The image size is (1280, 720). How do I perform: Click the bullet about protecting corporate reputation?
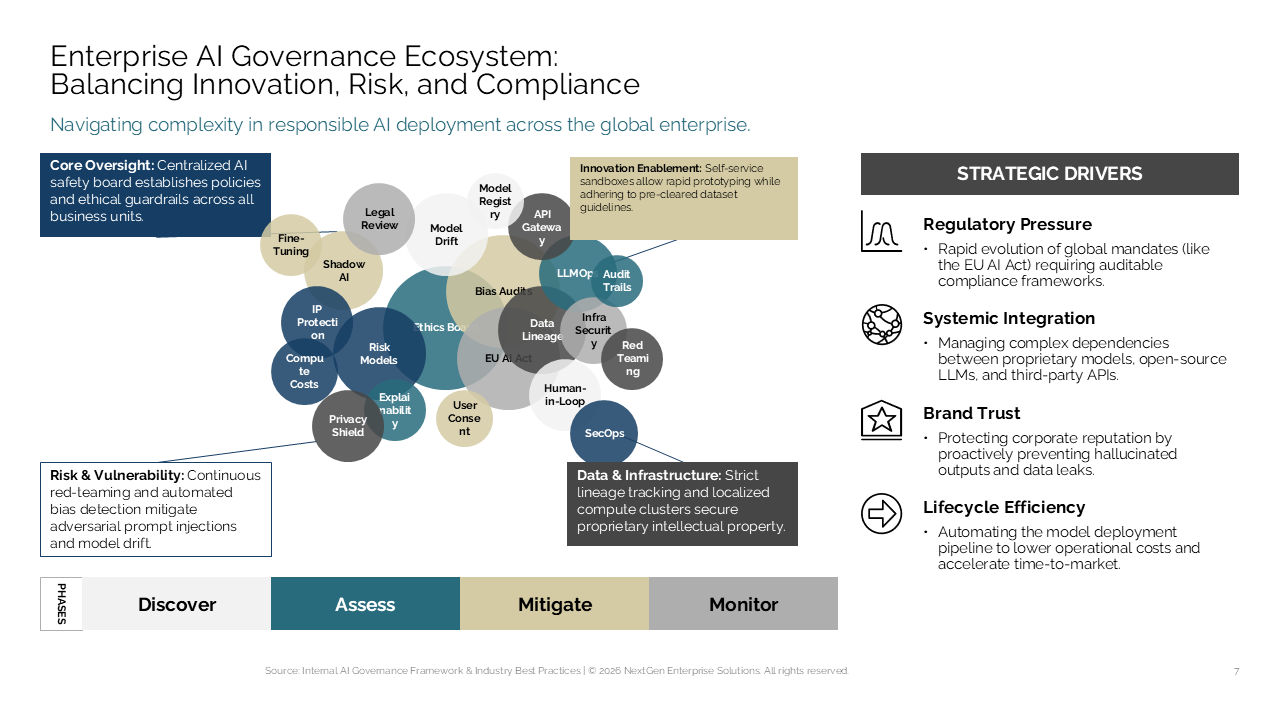coord(1050,454)
